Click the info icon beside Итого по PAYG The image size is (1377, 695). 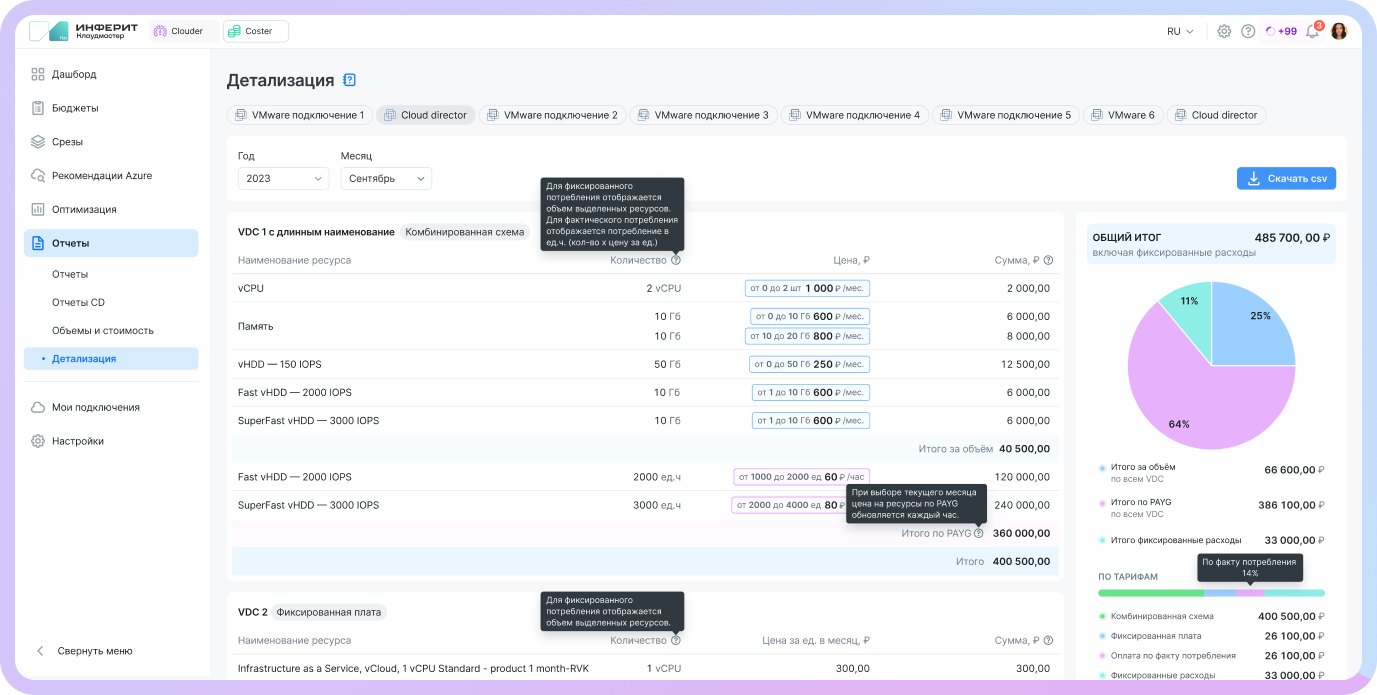coord(979,533)
